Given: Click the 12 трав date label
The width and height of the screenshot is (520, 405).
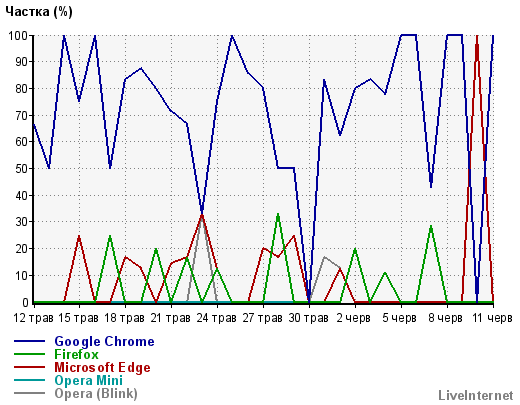Looking at the screenshot, I should [33, 318].
